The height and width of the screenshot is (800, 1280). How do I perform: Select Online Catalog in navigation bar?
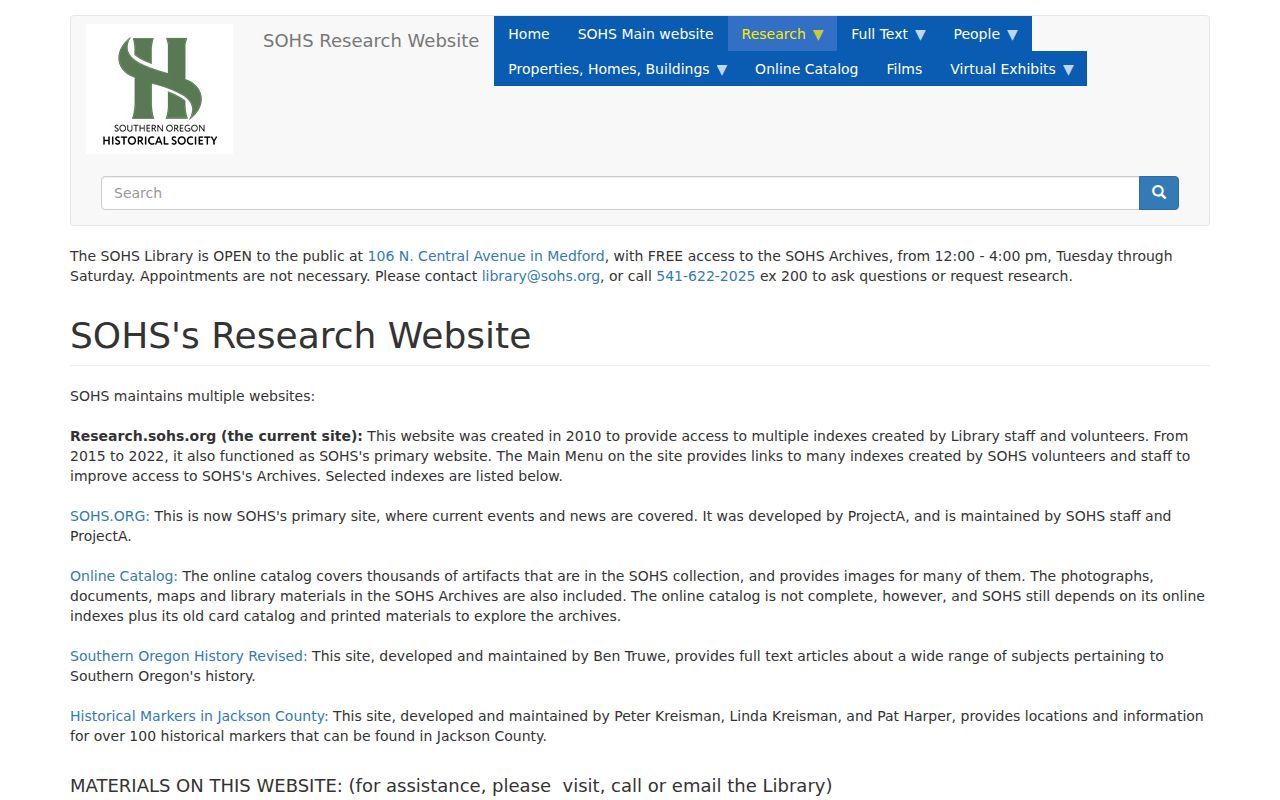tap(807, 69)
